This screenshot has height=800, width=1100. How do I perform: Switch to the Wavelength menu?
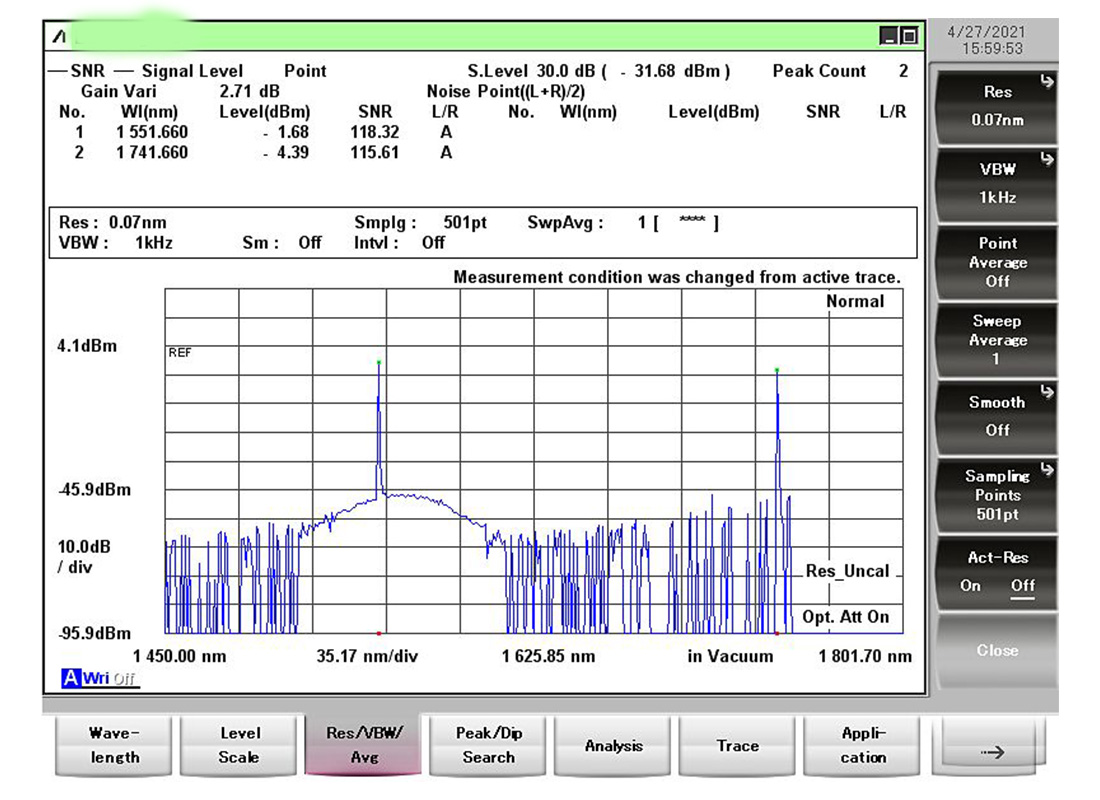[115, 746]
